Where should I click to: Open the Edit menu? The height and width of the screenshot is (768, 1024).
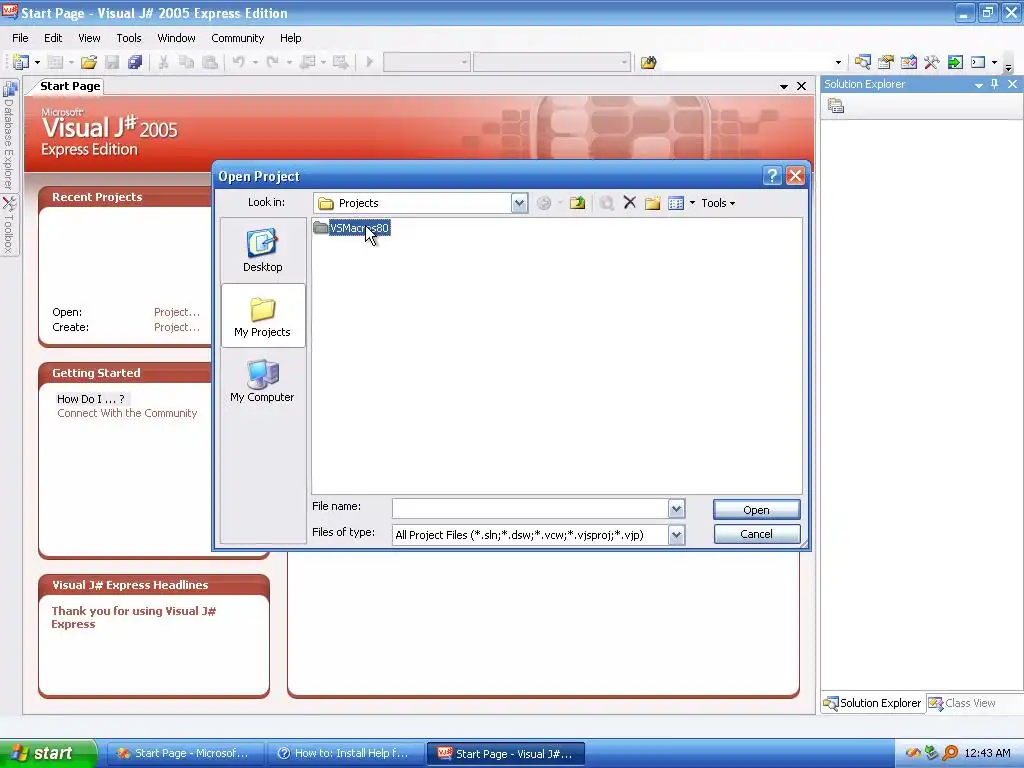53,38
